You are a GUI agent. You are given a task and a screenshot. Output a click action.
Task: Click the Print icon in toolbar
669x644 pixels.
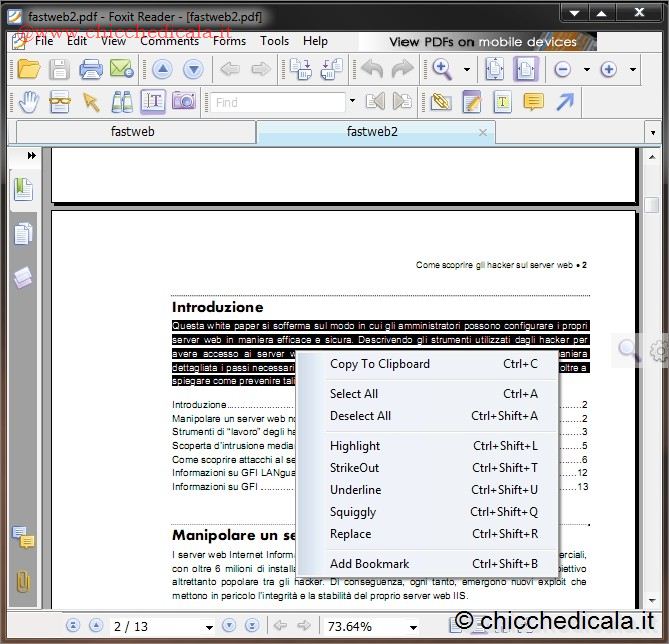click(x=91, y=69)
